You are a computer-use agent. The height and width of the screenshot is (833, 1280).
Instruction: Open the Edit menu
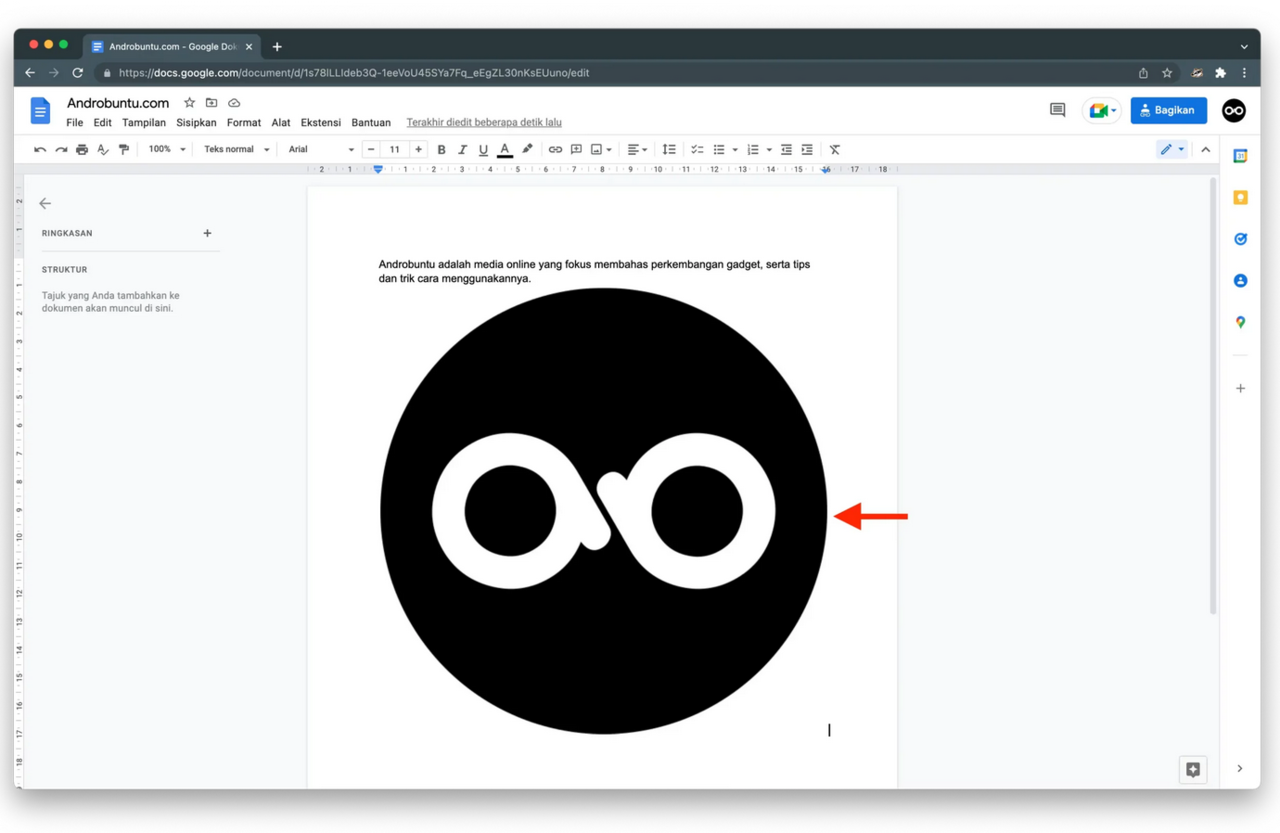click(103, 123)
